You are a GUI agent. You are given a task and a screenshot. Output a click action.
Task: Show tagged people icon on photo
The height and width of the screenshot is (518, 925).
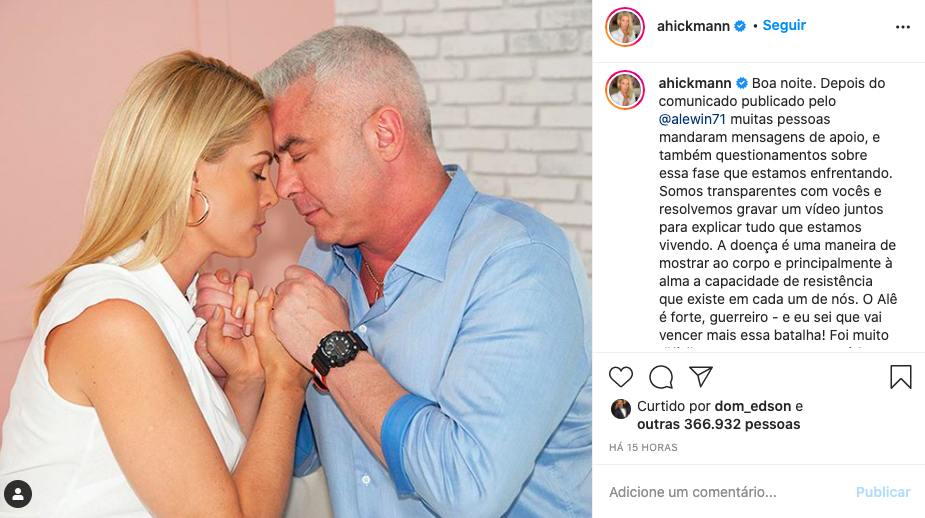coord(18,494)
